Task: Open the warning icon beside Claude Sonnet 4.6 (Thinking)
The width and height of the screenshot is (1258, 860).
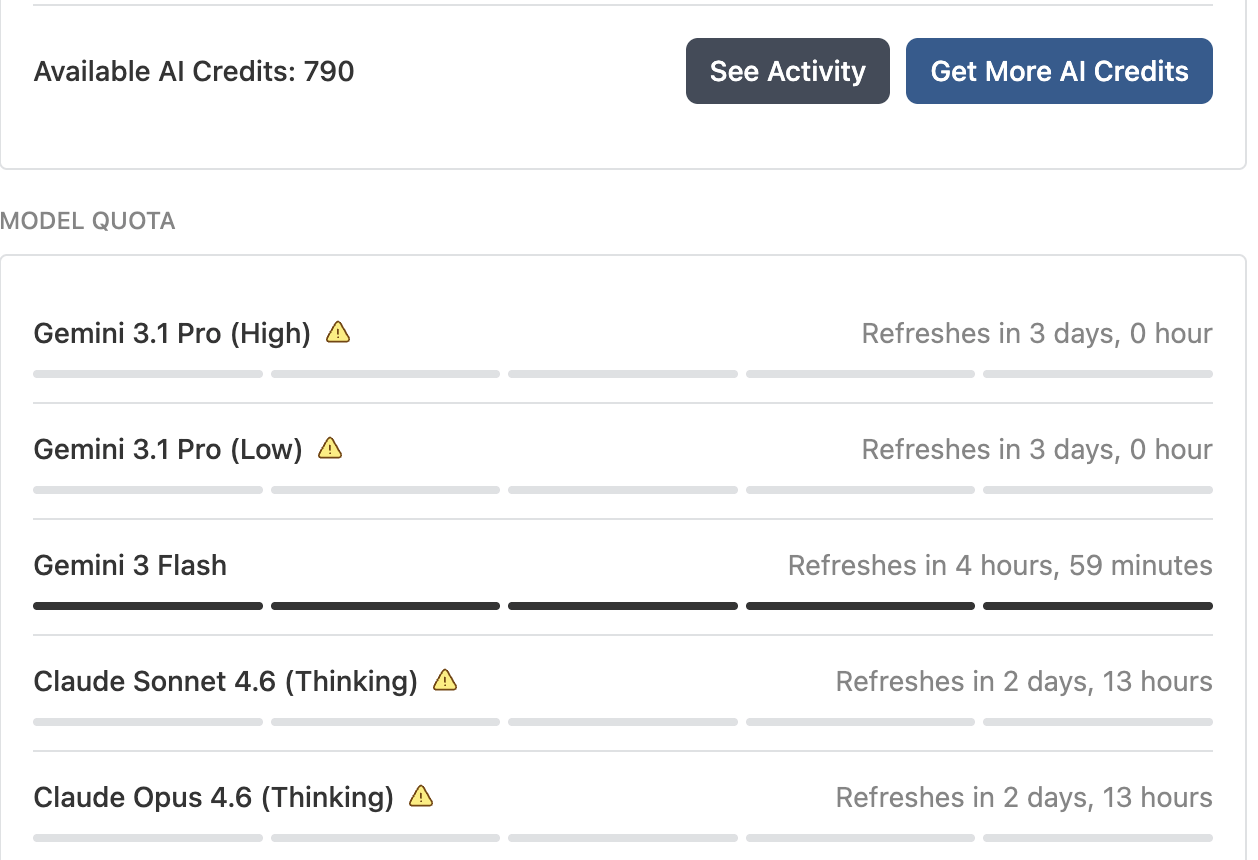Action: pos(445,680)
